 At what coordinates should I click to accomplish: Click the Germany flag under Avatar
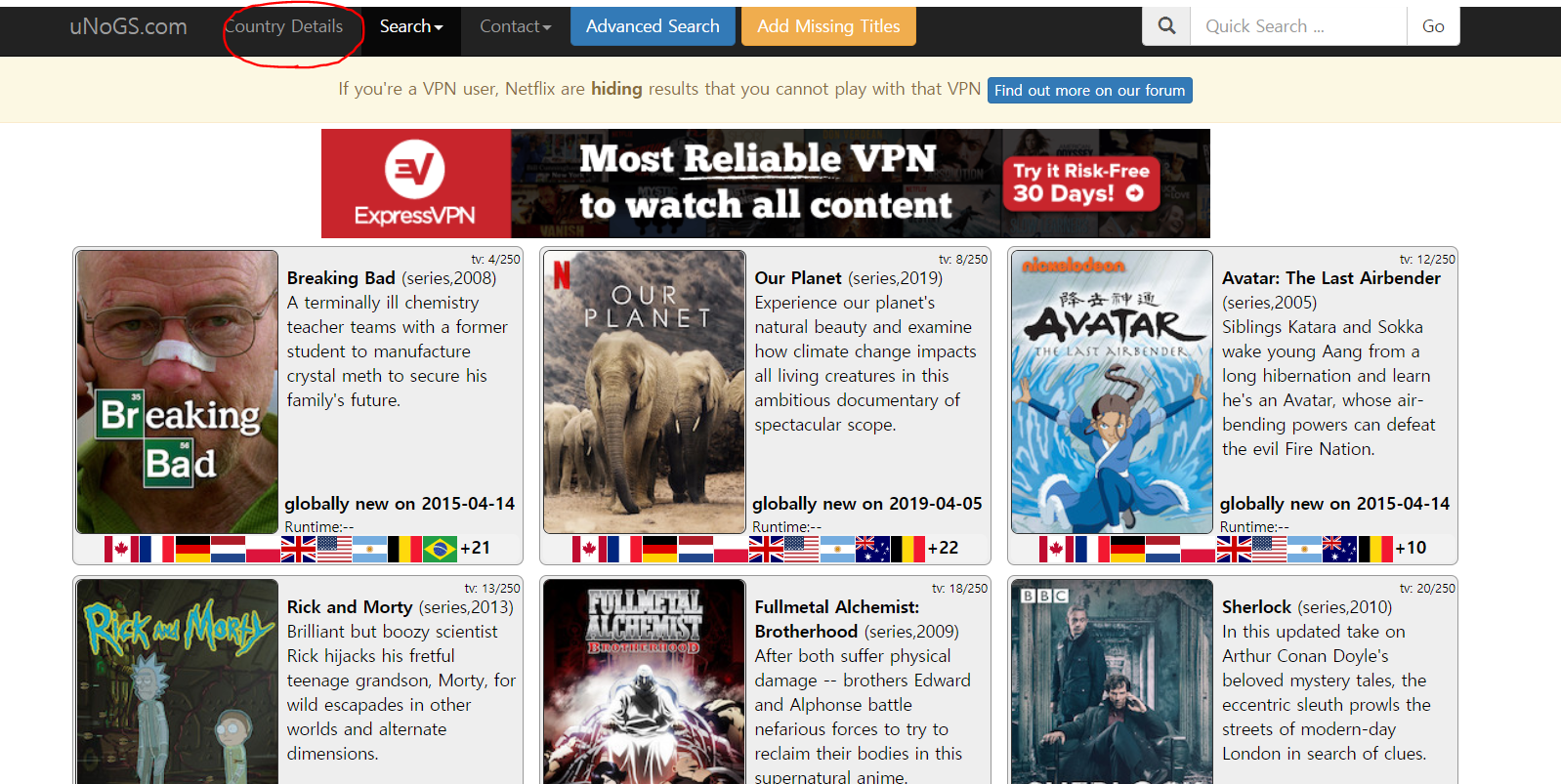click(1127, 549)
